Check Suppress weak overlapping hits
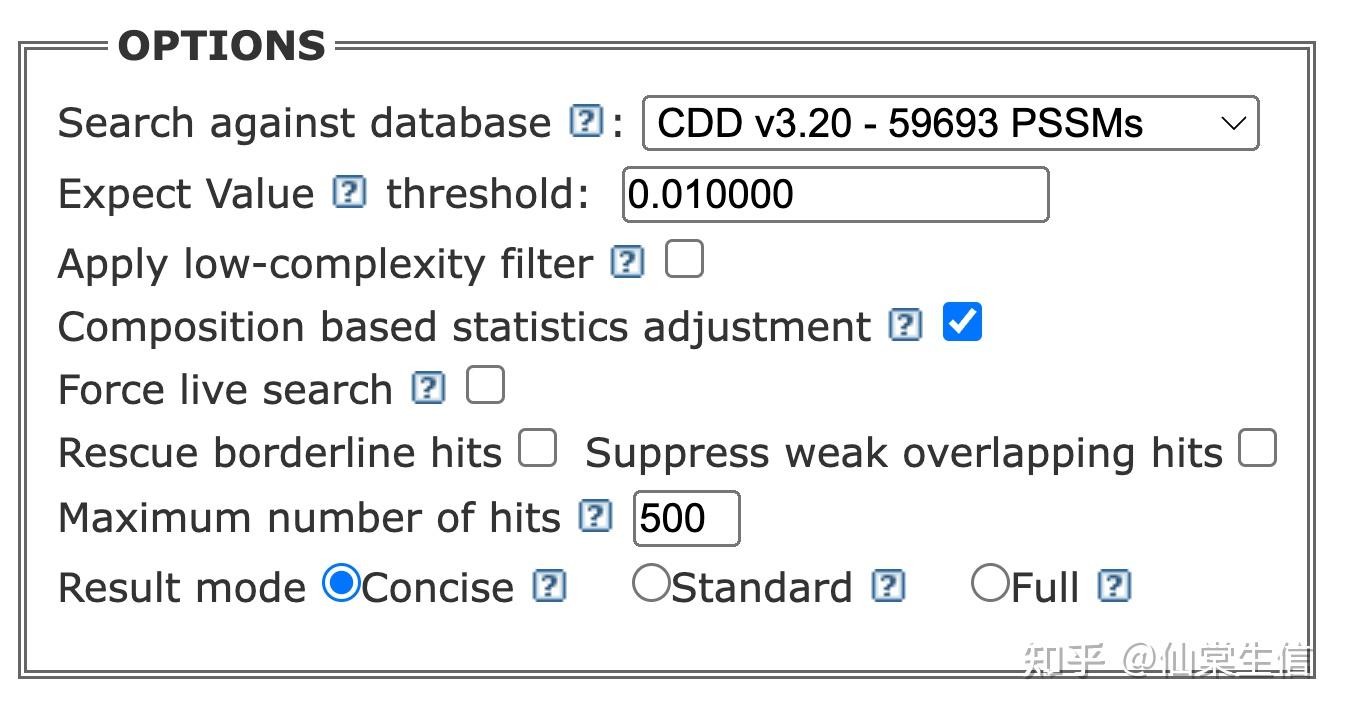The width and height of the screenshot is (1348, 716). pyautogui.click(x=1257, y=449)
